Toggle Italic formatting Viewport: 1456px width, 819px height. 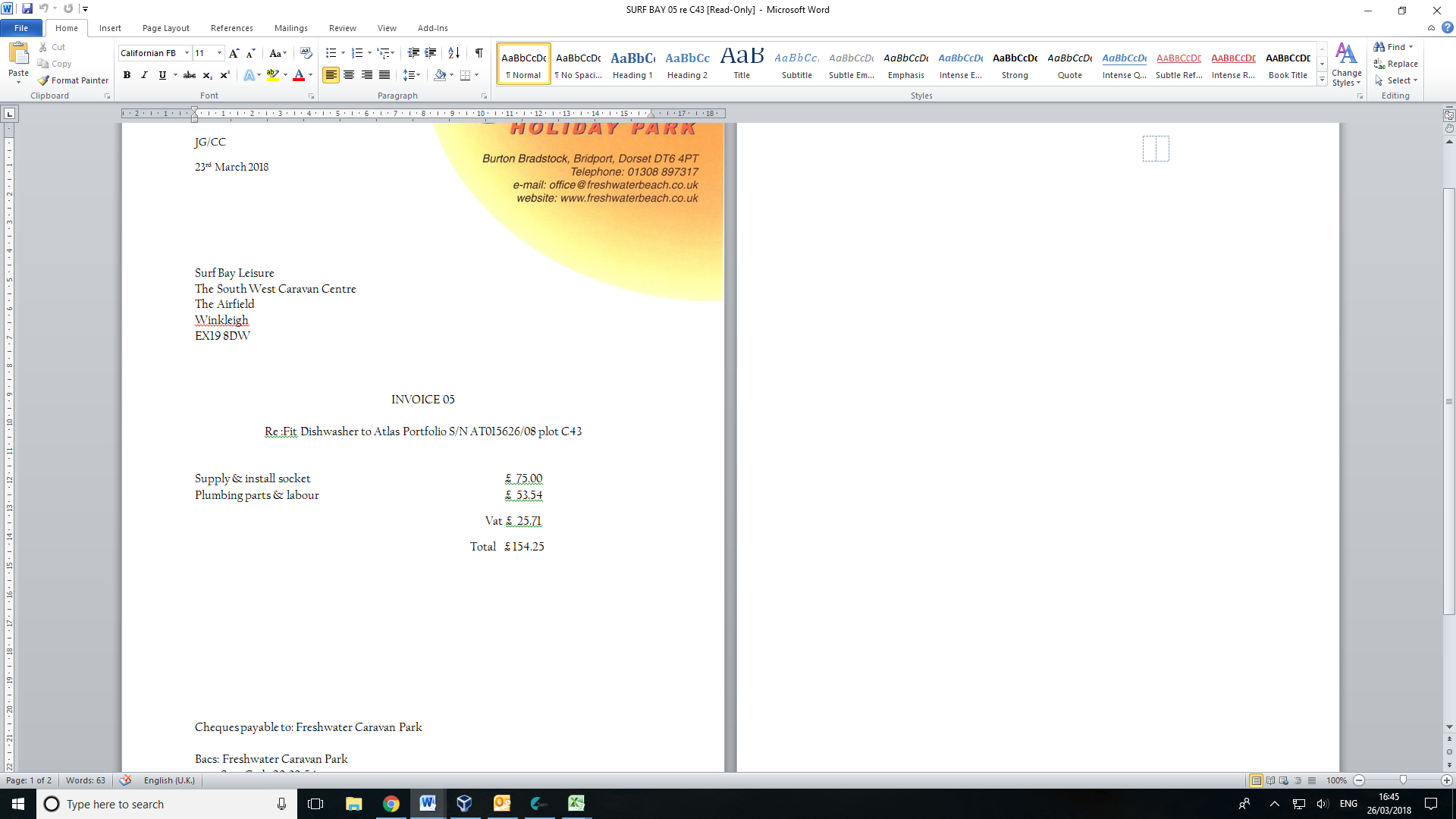click(144, 75)
